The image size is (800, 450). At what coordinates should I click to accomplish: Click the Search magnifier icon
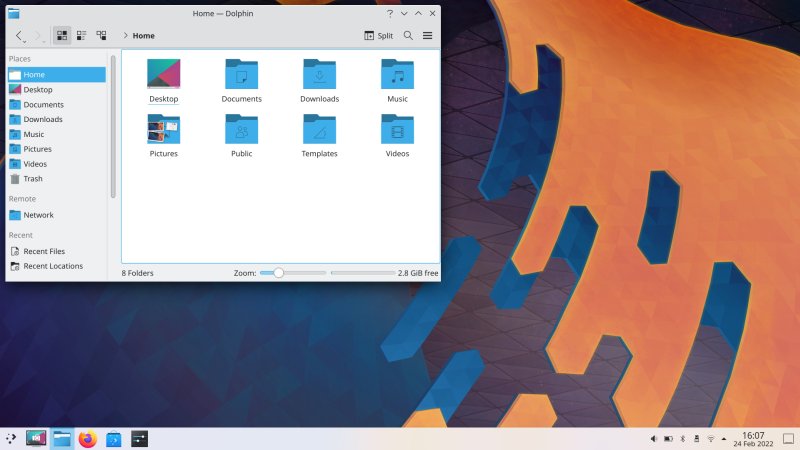tap(408, 35)
